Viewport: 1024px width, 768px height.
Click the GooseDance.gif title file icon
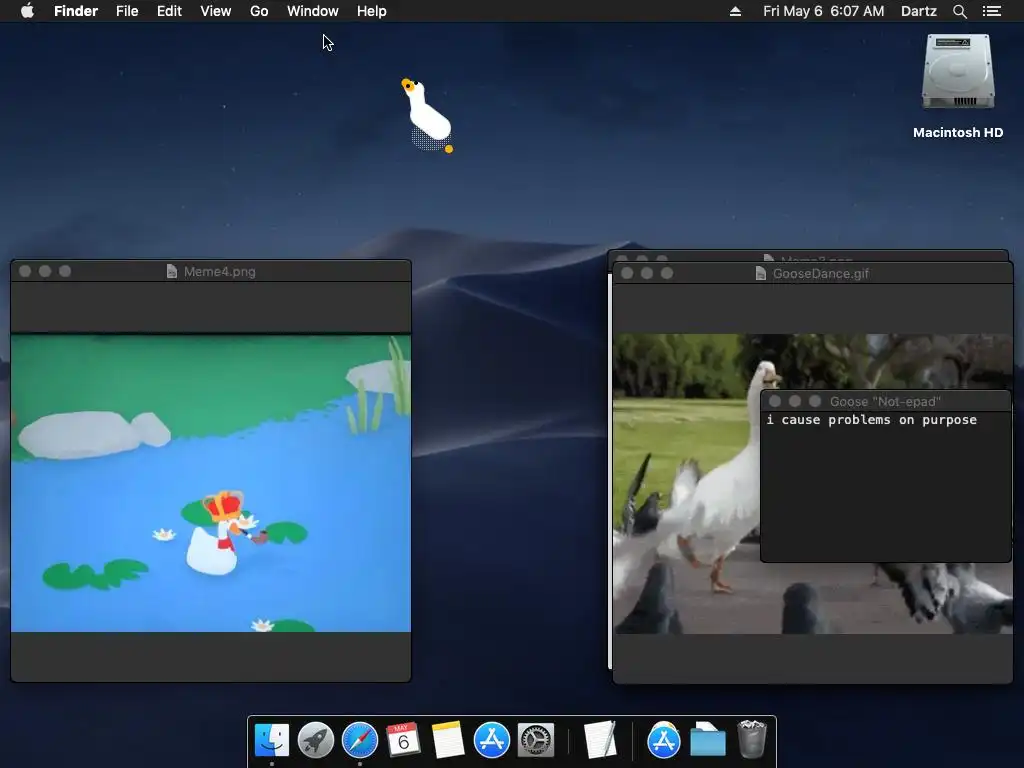[x=761, y=273]
